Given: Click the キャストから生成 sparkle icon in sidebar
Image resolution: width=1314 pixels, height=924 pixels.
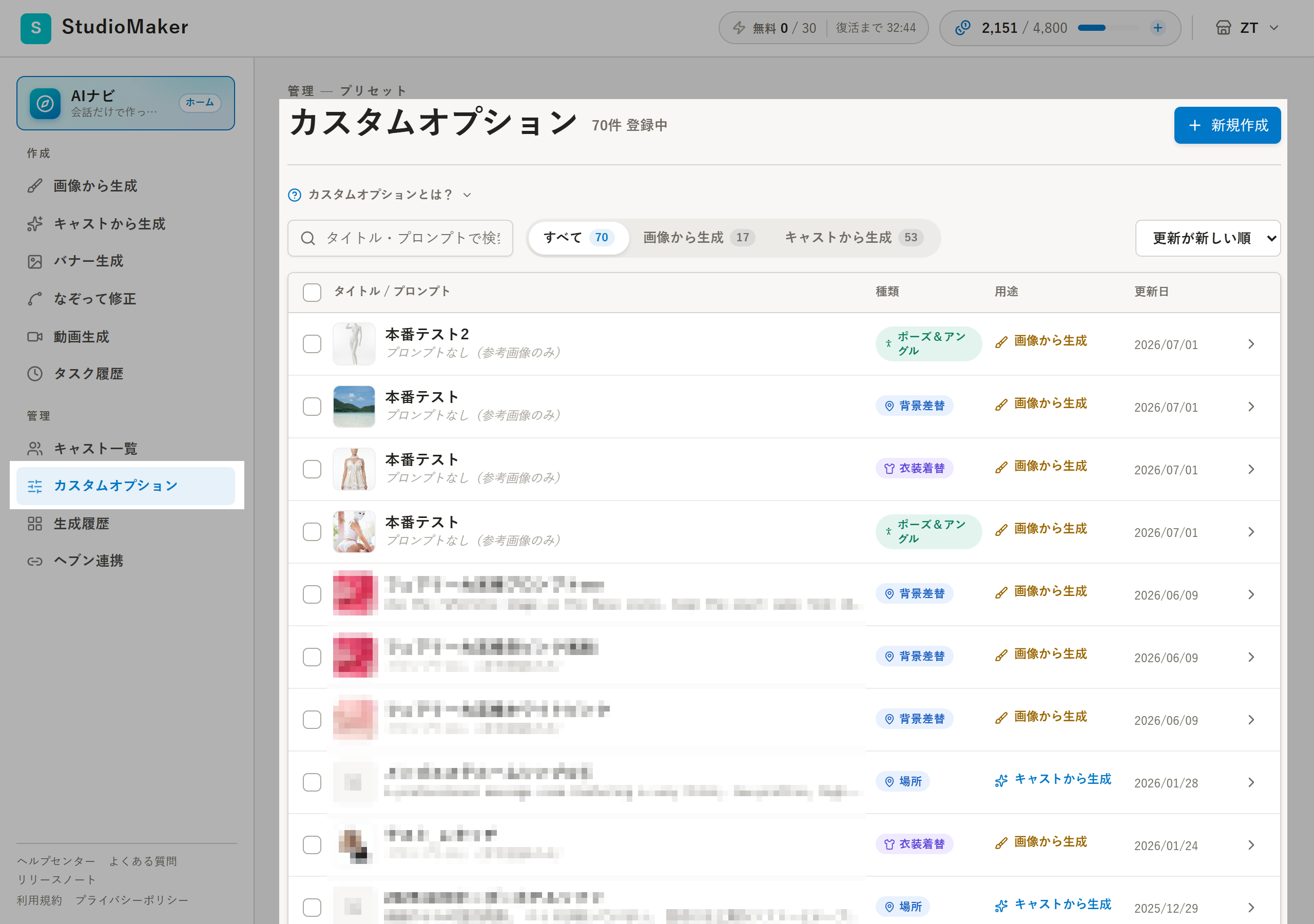Looking at the screenshot, I should pyautogui.click(x=35, y=224).
